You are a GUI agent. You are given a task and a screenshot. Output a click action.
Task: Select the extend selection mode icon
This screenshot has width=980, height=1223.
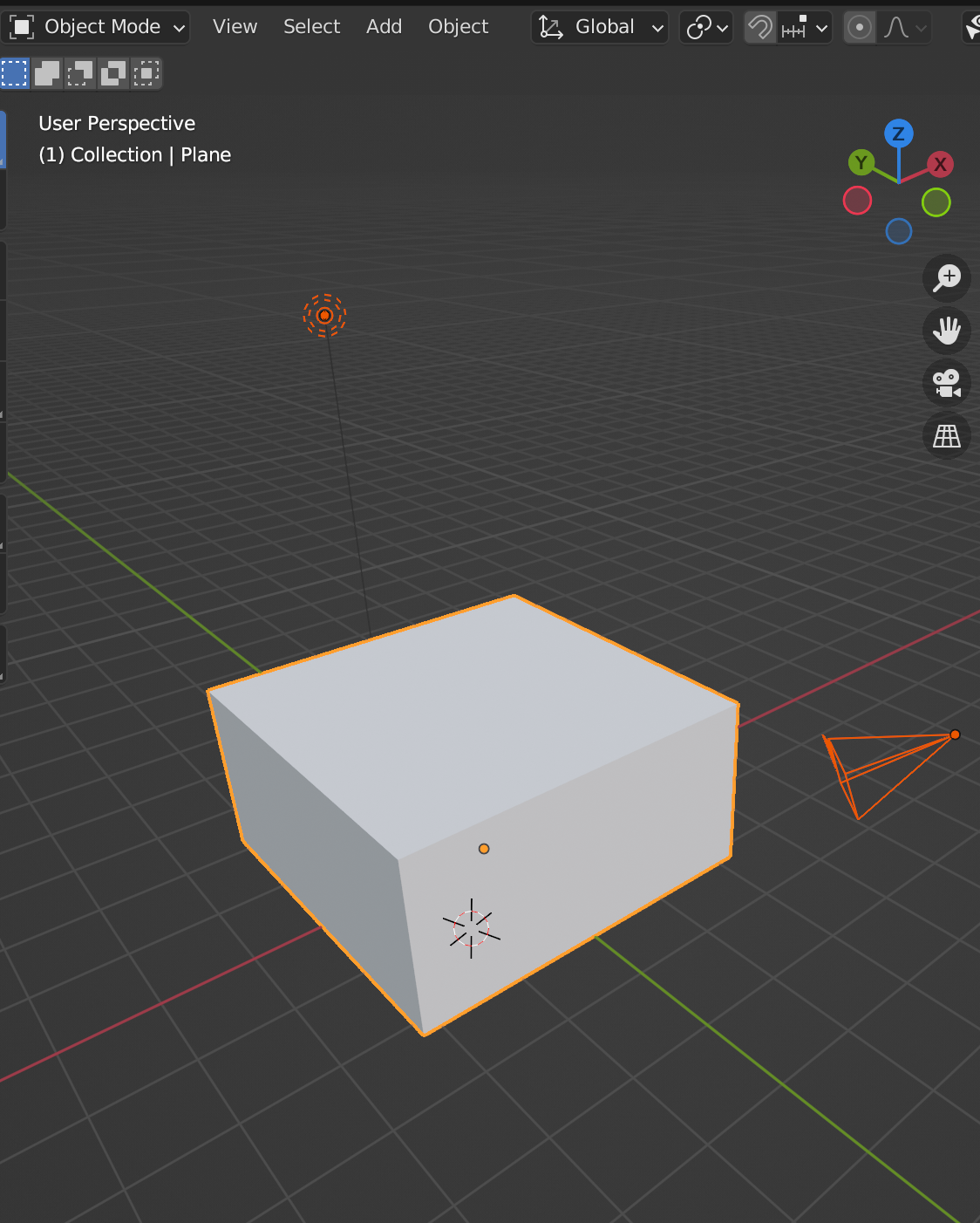tap(47, 73)
